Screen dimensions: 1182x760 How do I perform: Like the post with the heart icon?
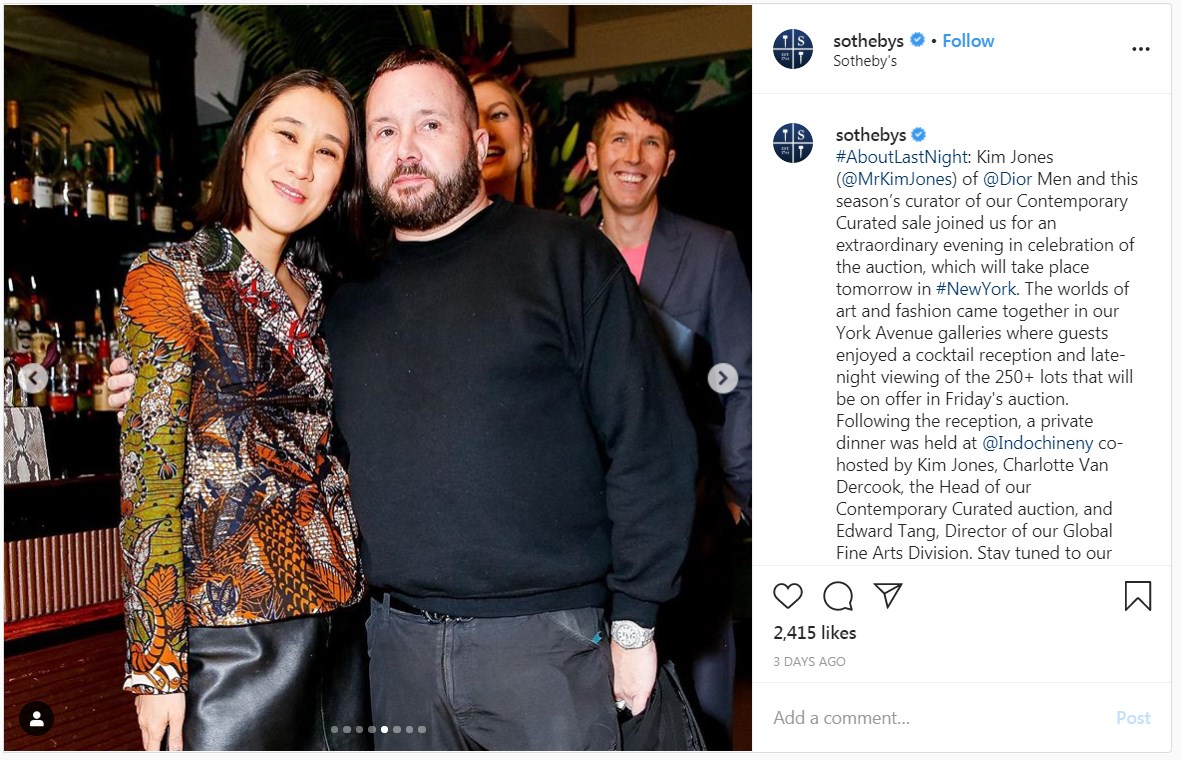tap(788, 596)
